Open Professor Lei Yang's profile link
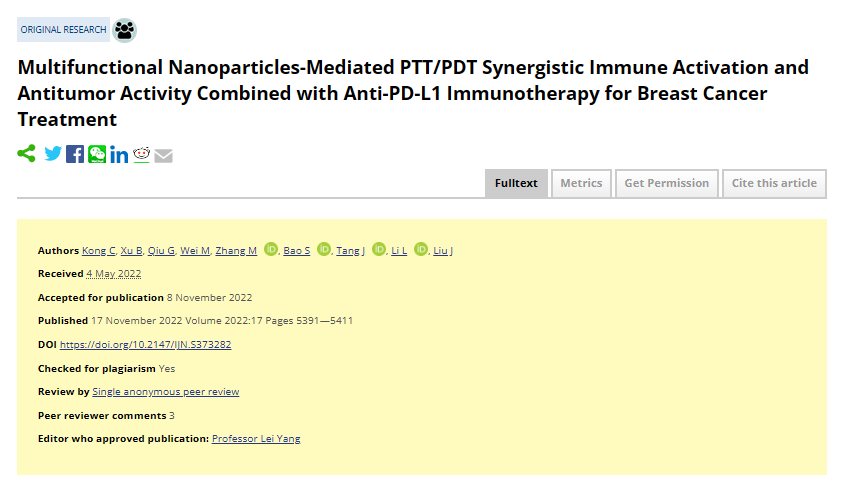 (256, 439)
